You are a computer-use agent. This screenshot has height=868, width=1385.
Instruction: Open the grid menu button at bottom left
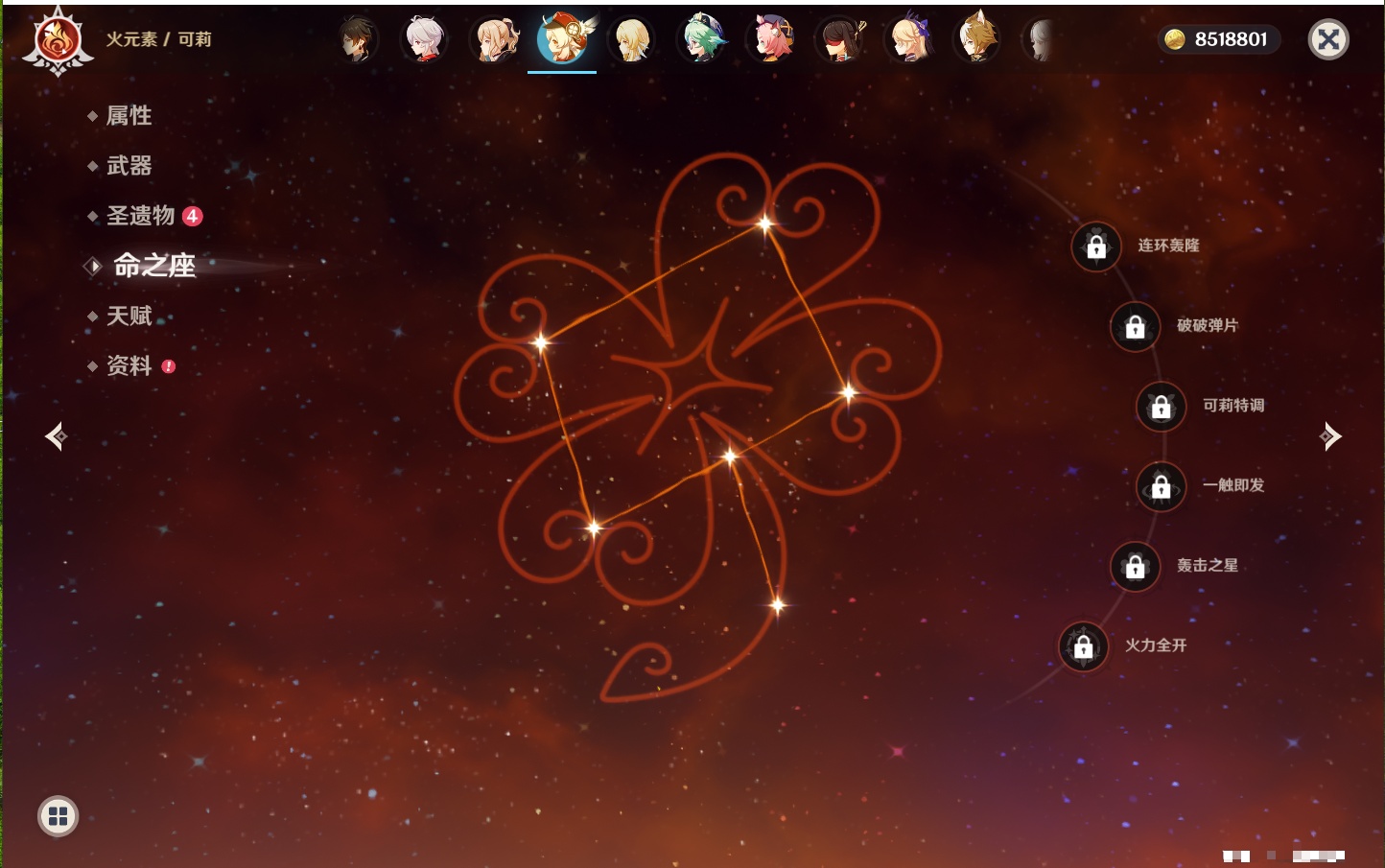pos(58,816)
